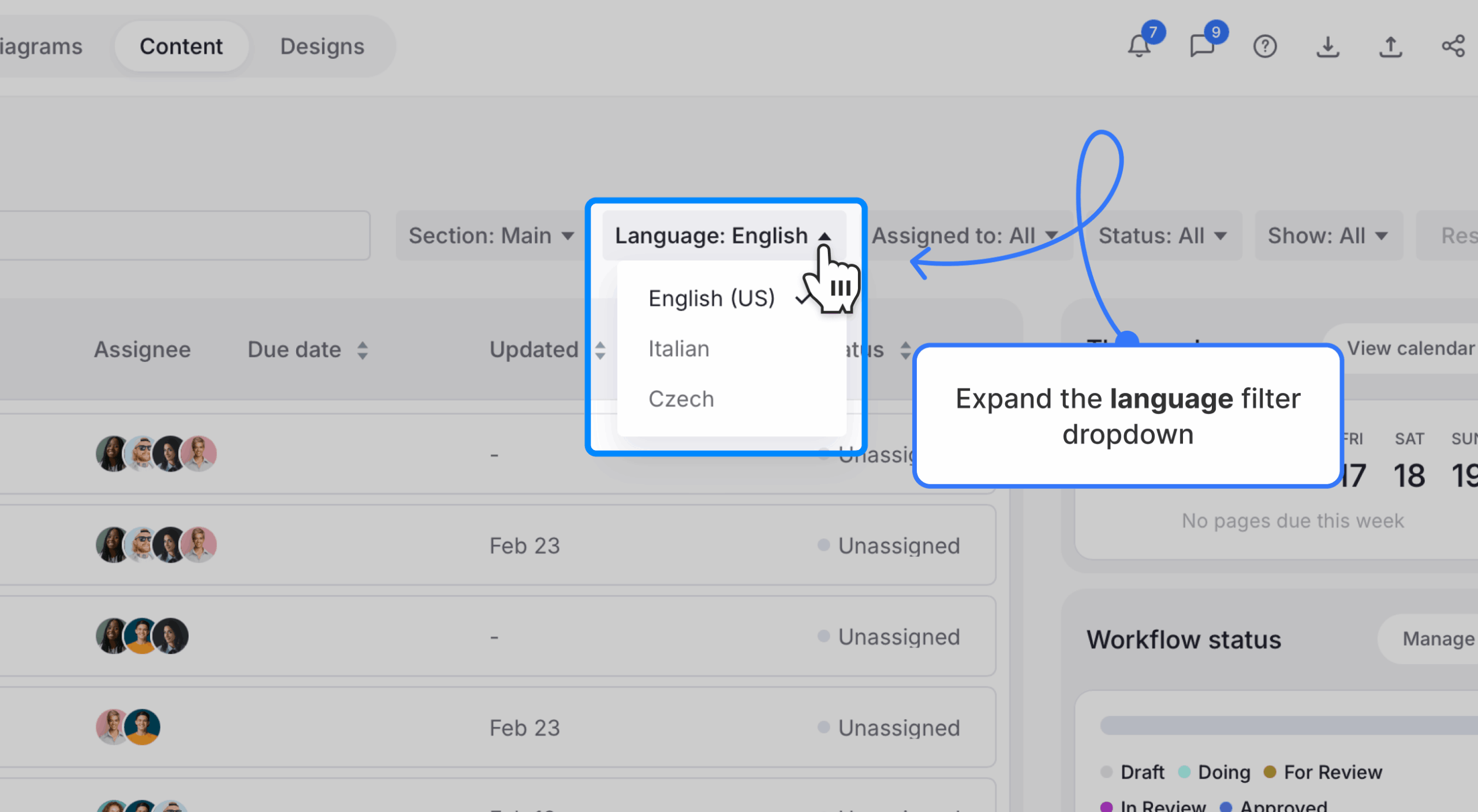Switch to the Content tab
Viewport: 1478px width, 812px height.
181,46
